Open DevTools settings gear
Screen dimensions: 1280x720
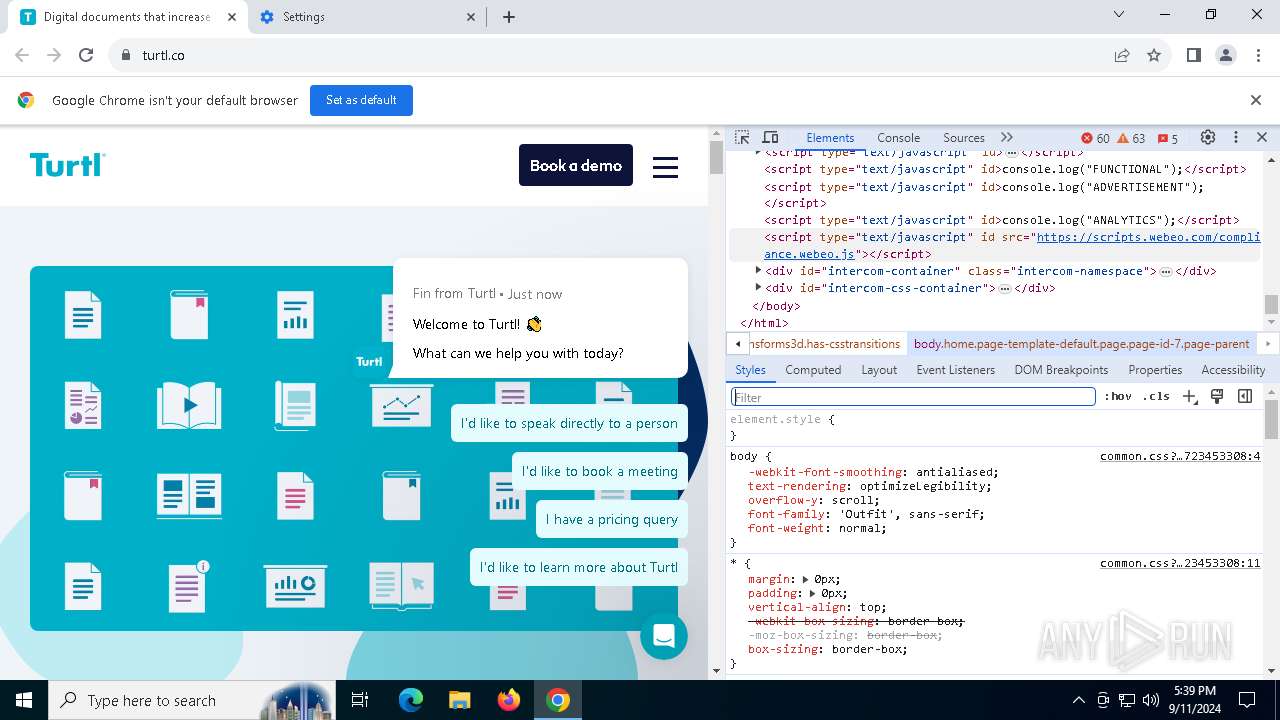point(1208,138)
